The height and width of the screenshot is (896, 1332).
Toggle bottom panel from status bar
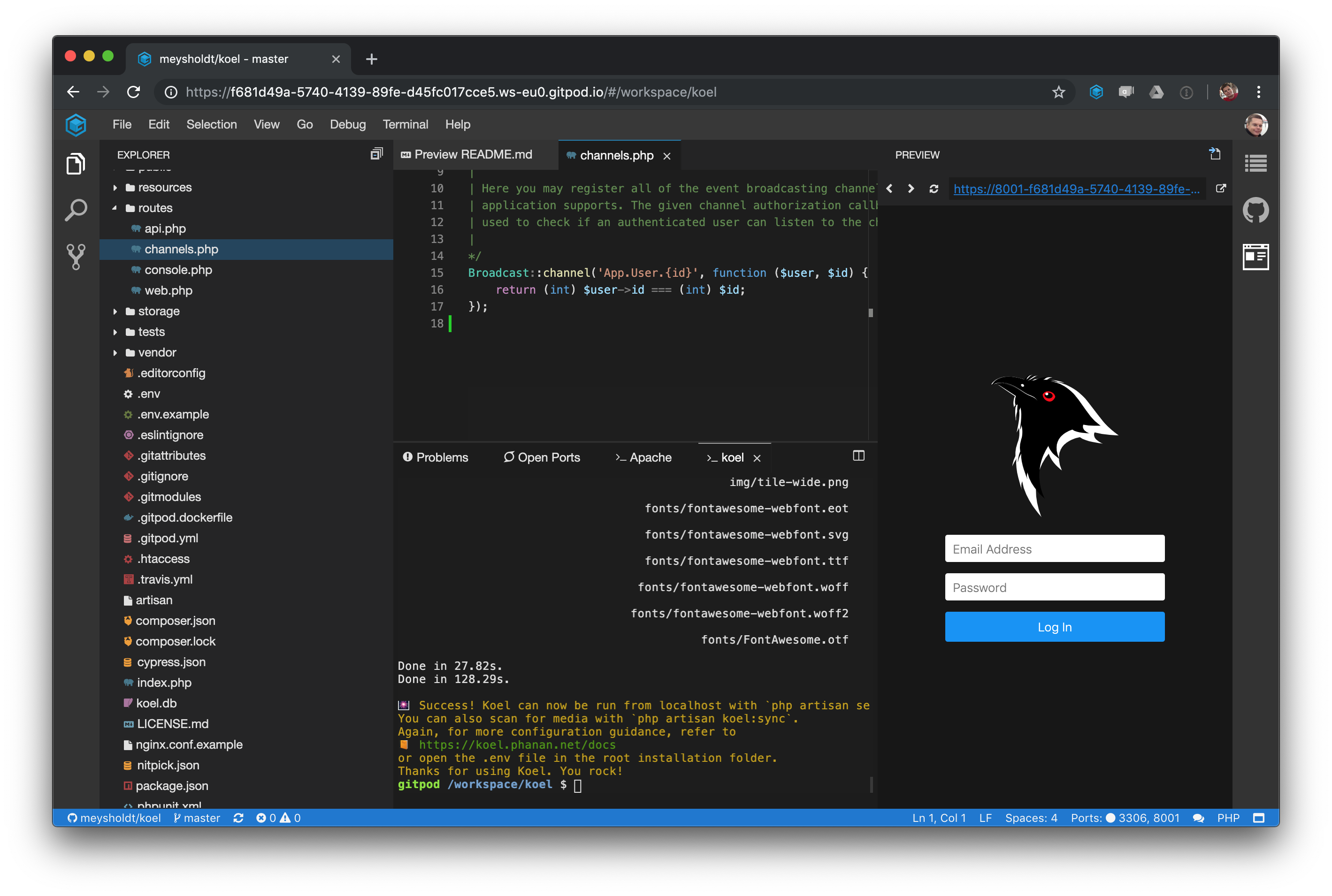tap(1258, 818)
